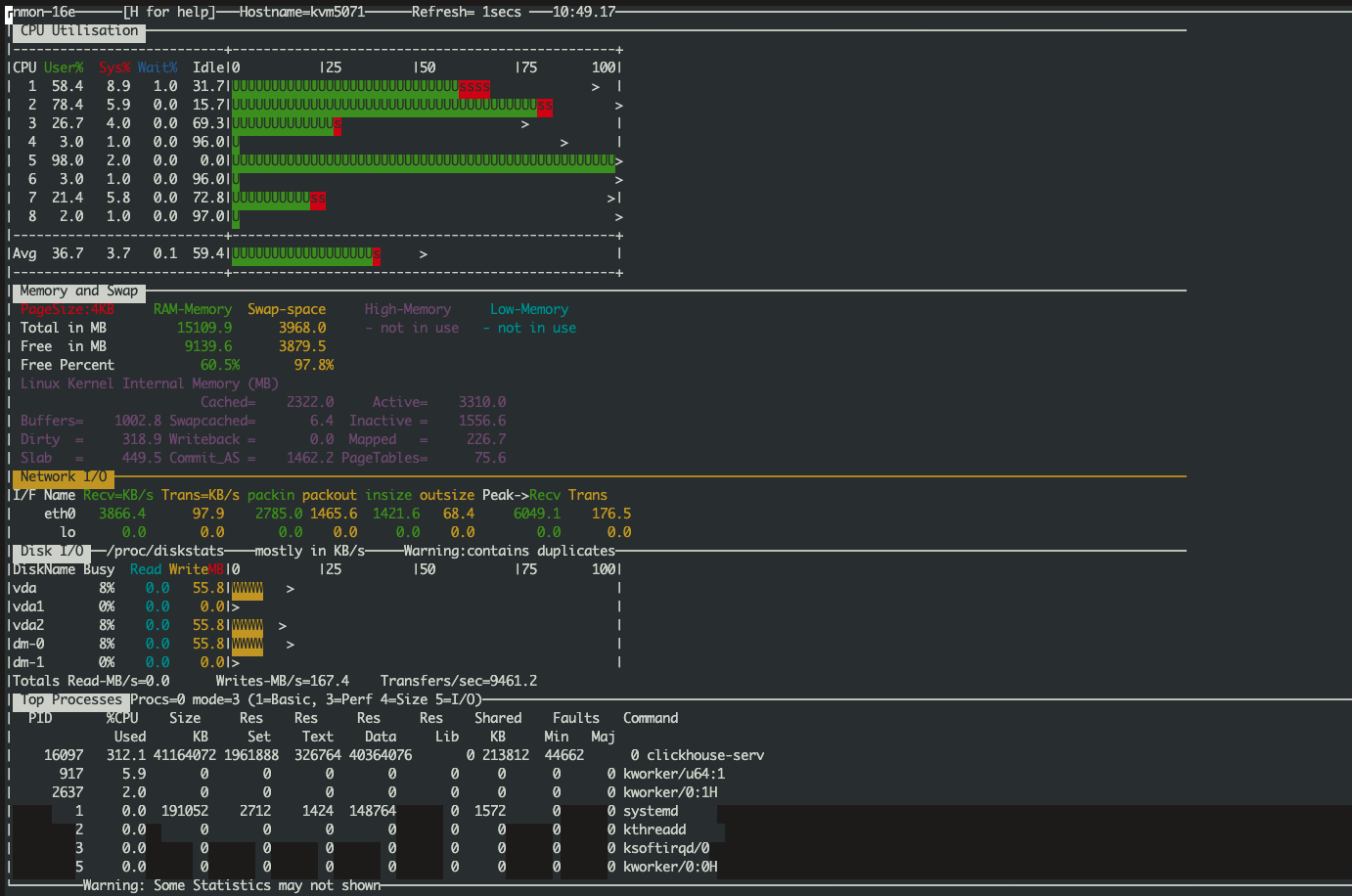The width and height of the screenshot is (1352, 896).
Task: Click the 'eth0' interface name
Action: (60, 514)
